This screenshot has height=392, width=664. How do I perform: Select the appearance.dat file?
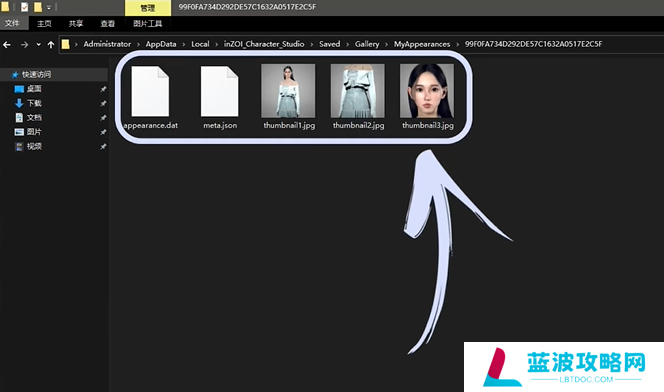(x=150, y=97)
